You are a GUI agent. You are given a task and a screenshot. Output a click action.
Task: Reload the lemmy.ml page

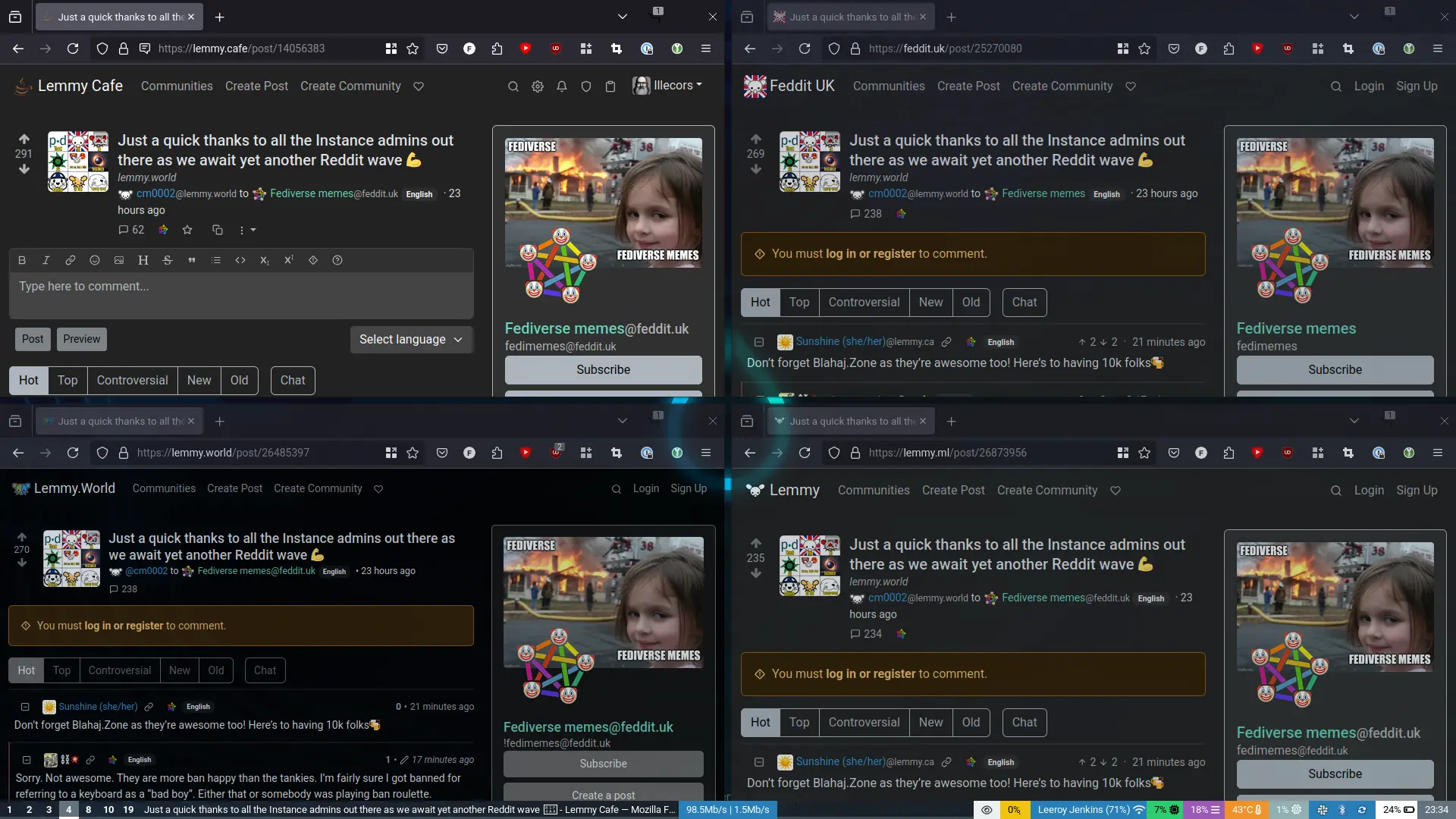pos(805,453)
